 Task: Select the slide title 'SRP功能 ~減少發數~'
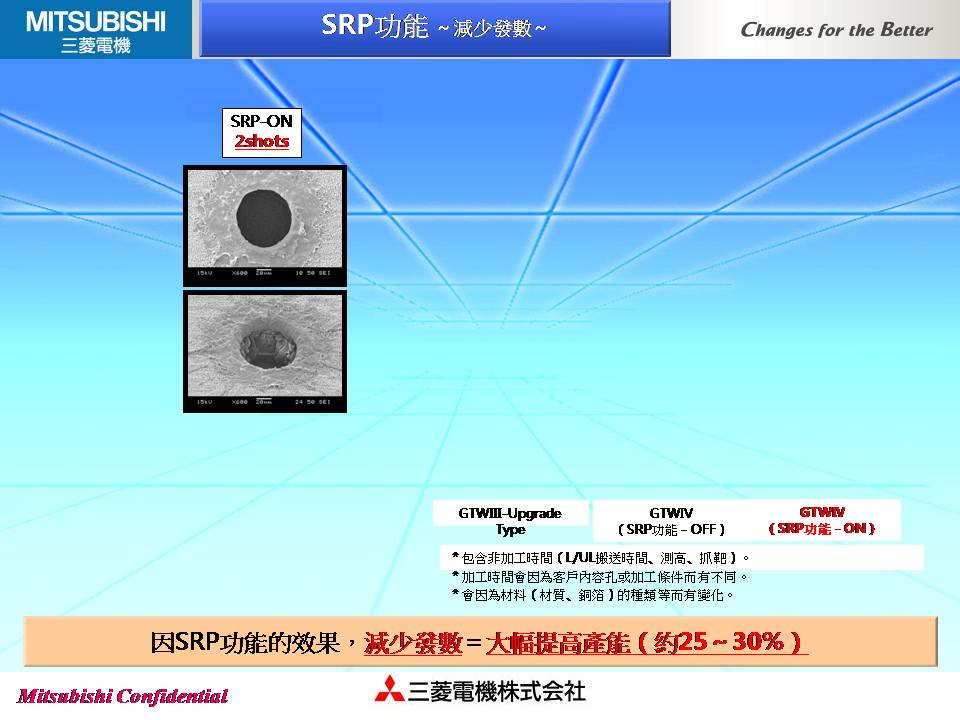433,27
